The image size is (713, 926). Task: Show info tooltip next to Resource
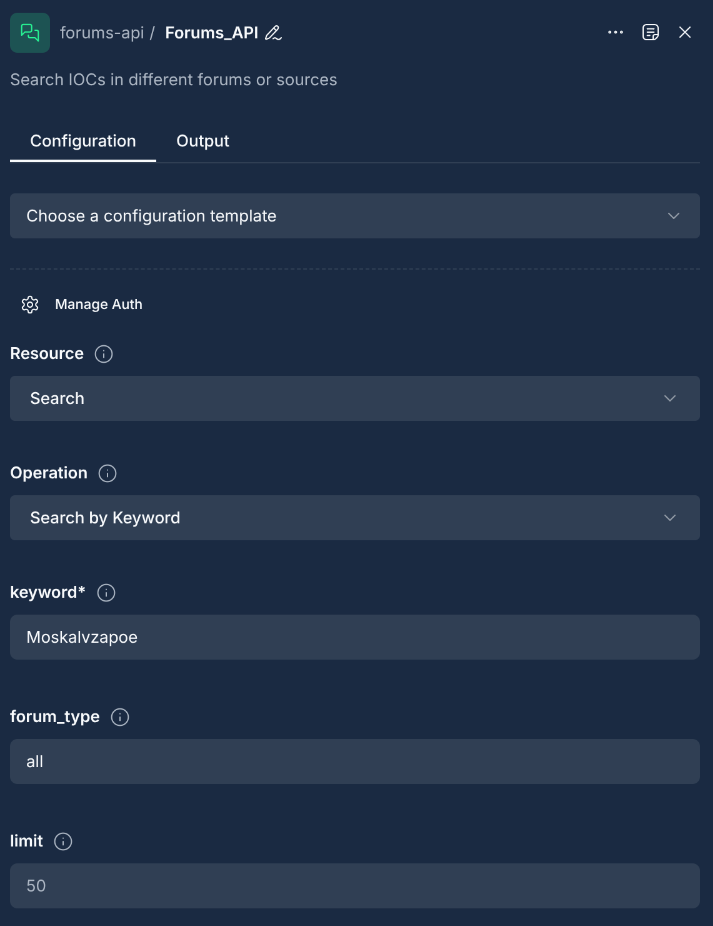tap(103, 354)
